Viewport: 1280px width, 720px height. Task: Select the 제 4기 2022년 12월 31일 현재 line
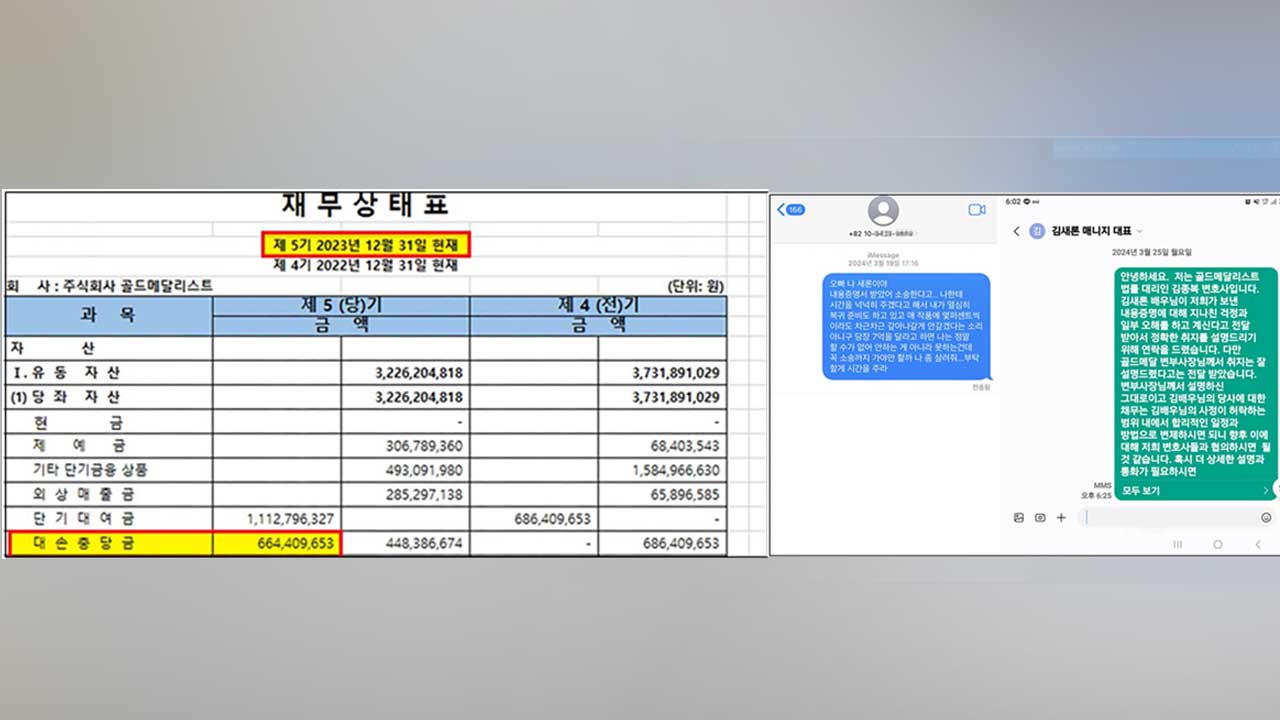365,266
